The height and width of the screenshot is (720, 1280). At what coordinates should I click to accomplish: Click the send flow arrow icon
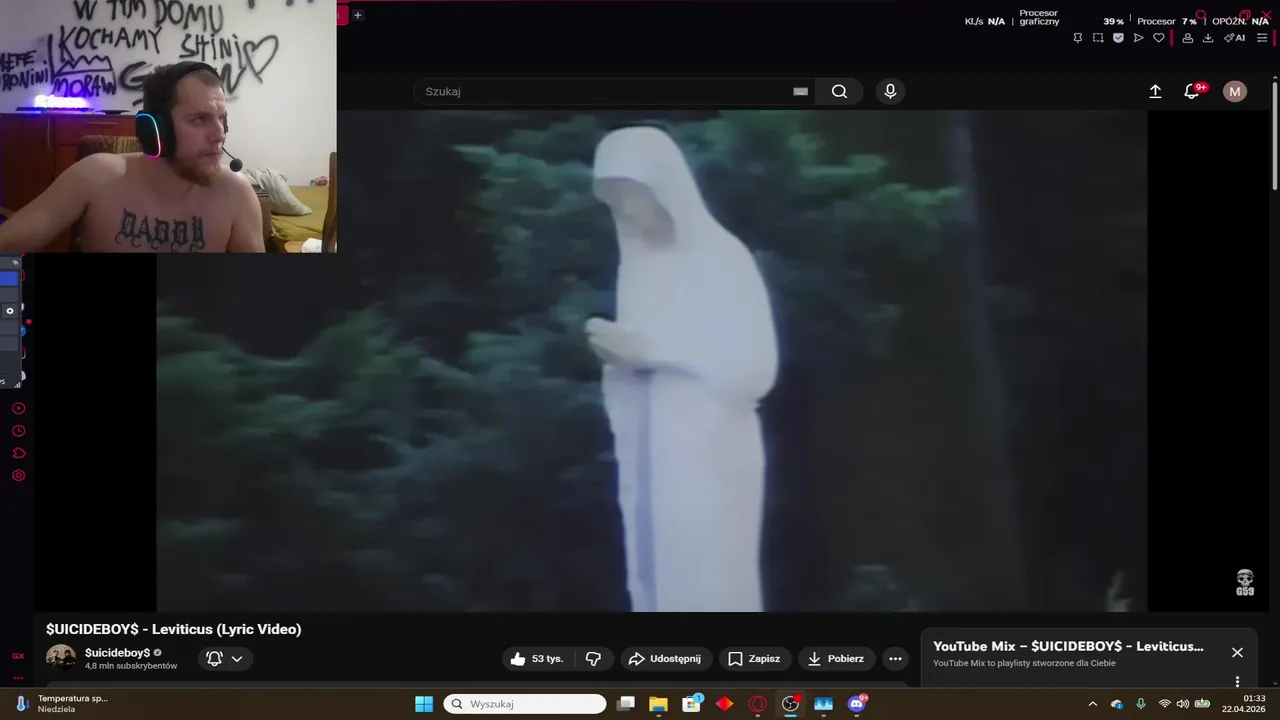click(x=1138, y=38)
